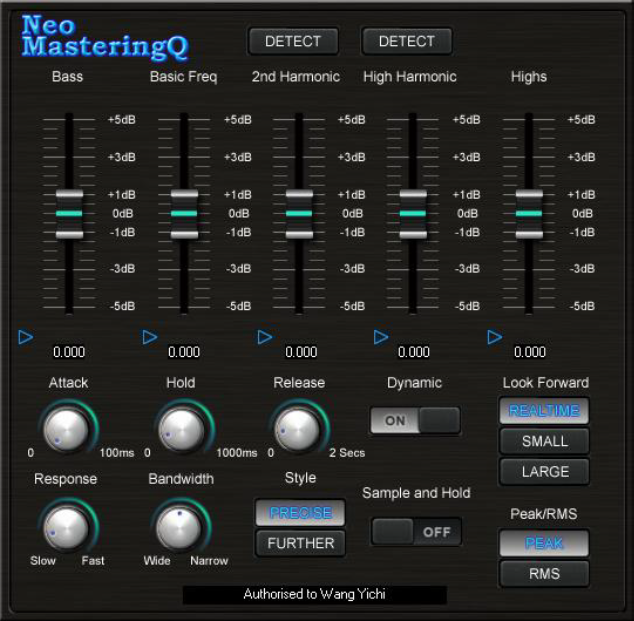
Task: Click the High Harmonic band label
Action: coord(410,77)
